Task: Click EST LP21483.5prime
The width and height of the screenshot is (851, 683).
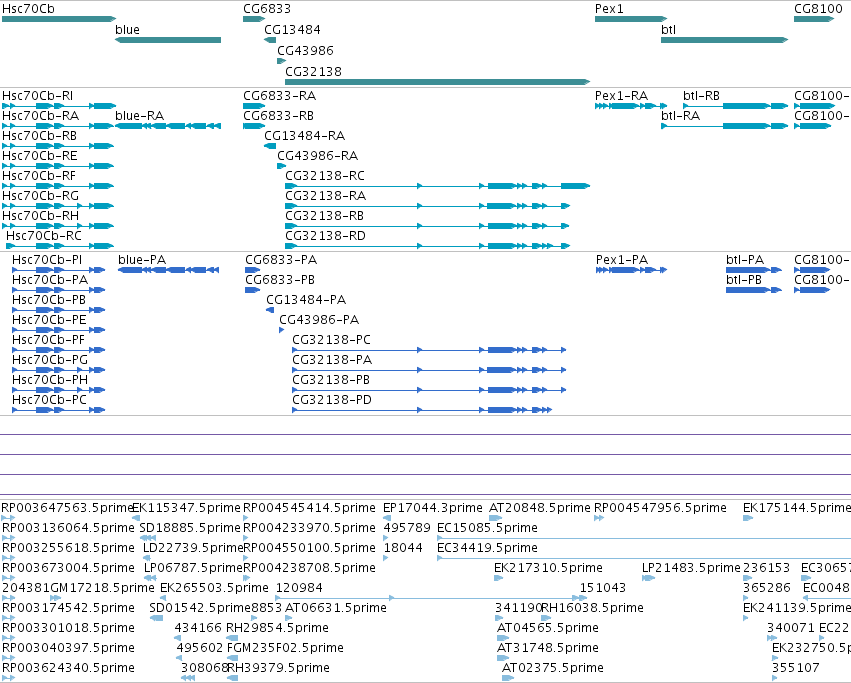Action: point(691,568)
